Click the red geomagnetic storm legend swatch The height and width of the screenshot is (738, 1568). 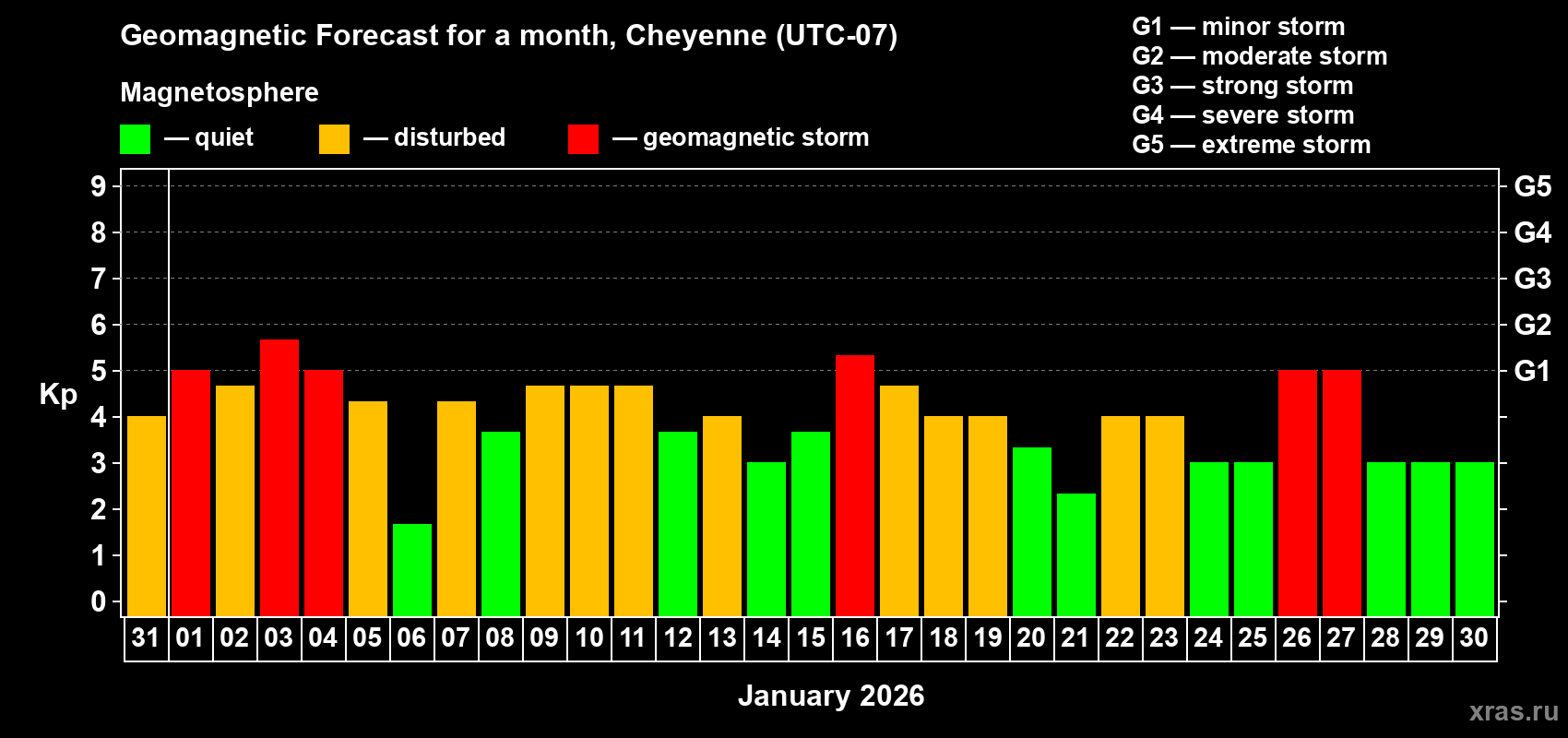583,139
